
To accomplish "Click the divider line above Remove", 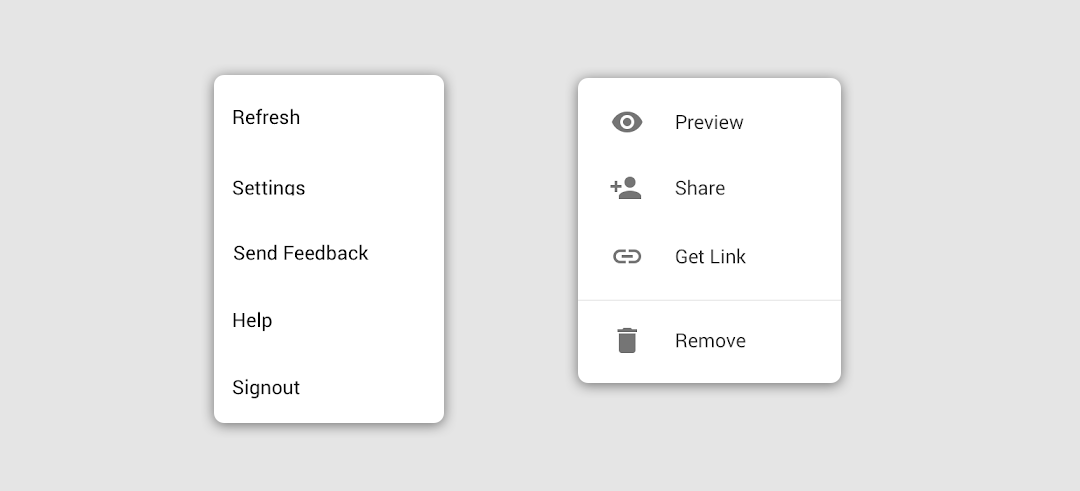I will coord(709,300).
